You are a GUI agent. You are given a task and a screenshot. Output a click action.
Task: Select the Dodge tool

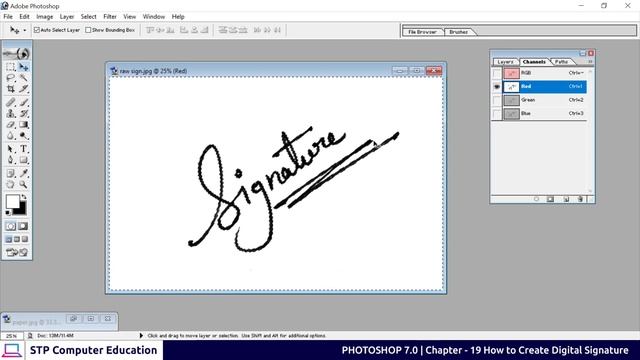click(x=24, y=136)
